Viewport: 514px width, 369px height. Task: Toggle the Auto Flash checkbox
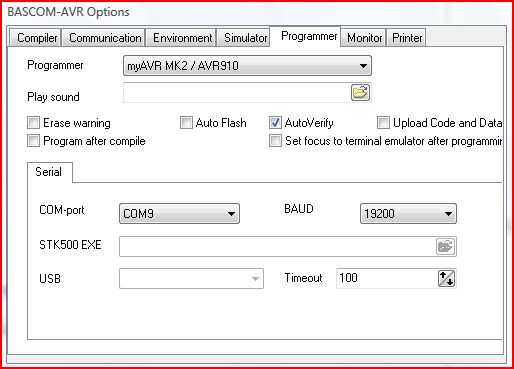tap(186, 123)
